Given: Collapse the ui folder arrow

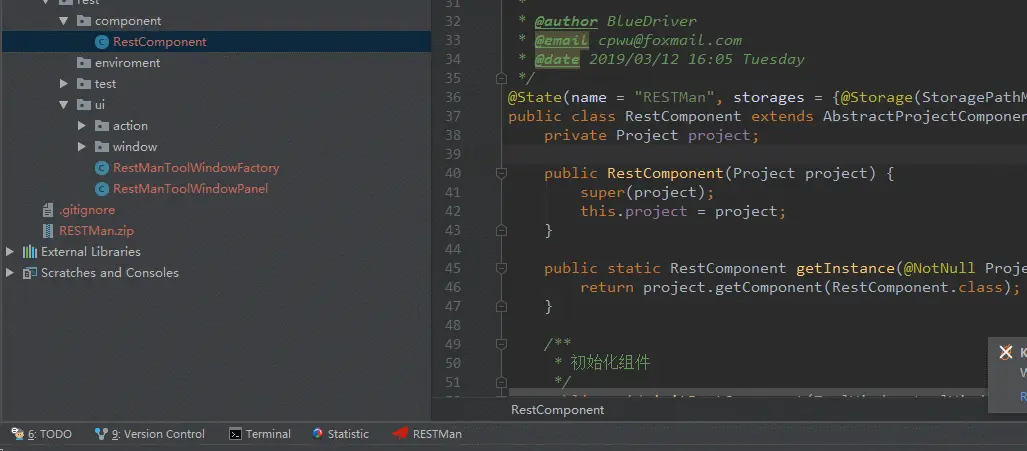Looking at the screenshot, I should click(x=64, y=105).
